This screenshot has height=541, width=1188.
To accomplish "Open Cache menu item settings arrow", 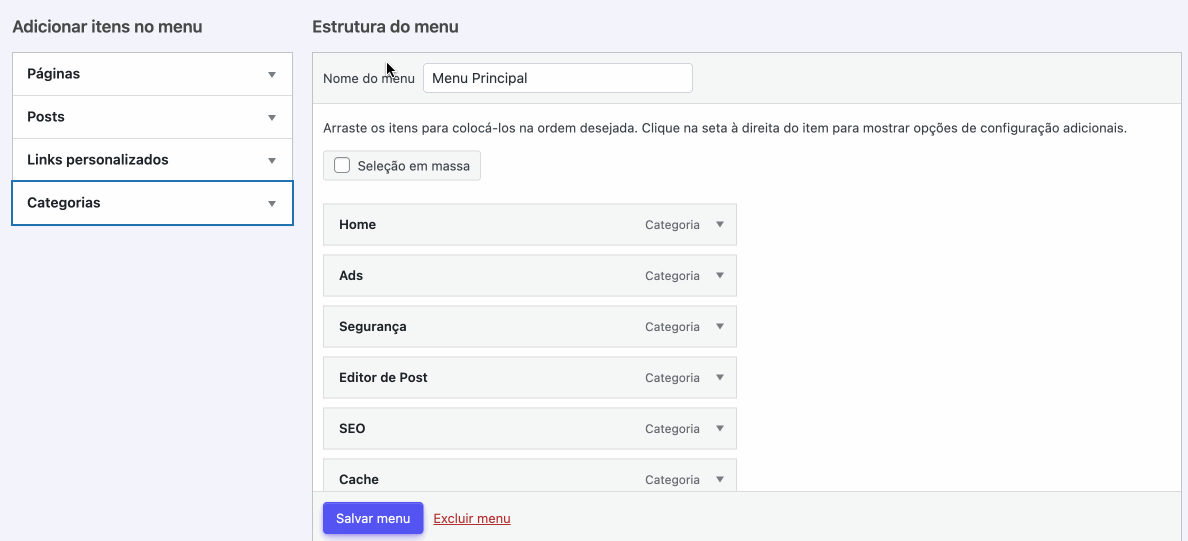I will pos(720,479).
